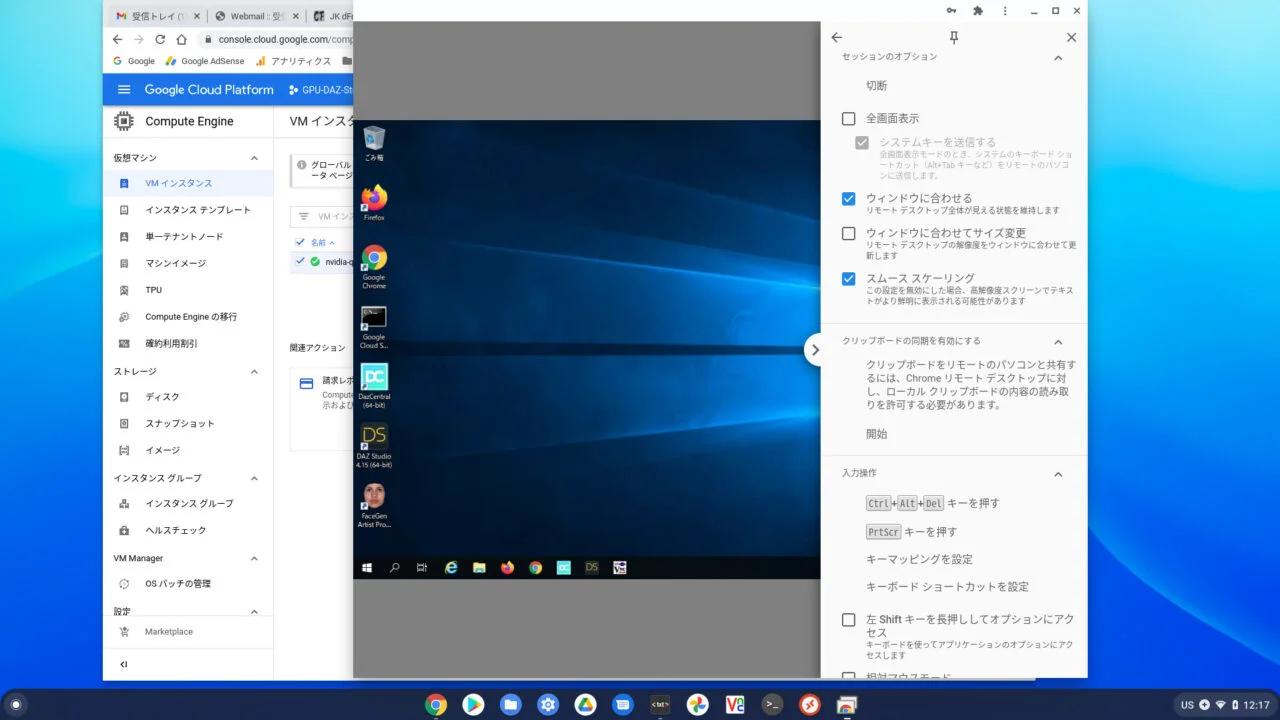Open Terminal app from ChromeOS shelf
The width and height of the screenshot is (1280, 720).
pos(772,704)
